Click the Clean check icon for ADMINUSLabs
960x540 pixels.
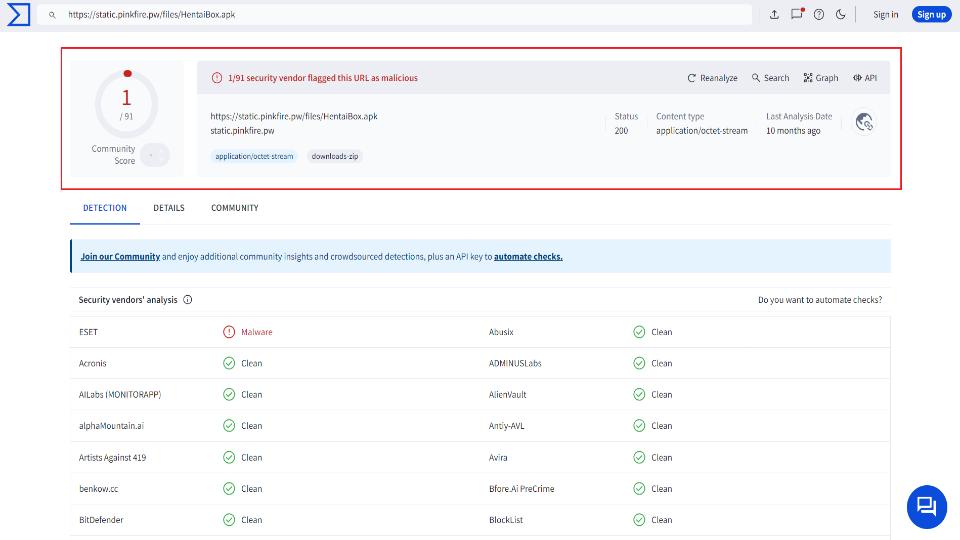[639, 363]
